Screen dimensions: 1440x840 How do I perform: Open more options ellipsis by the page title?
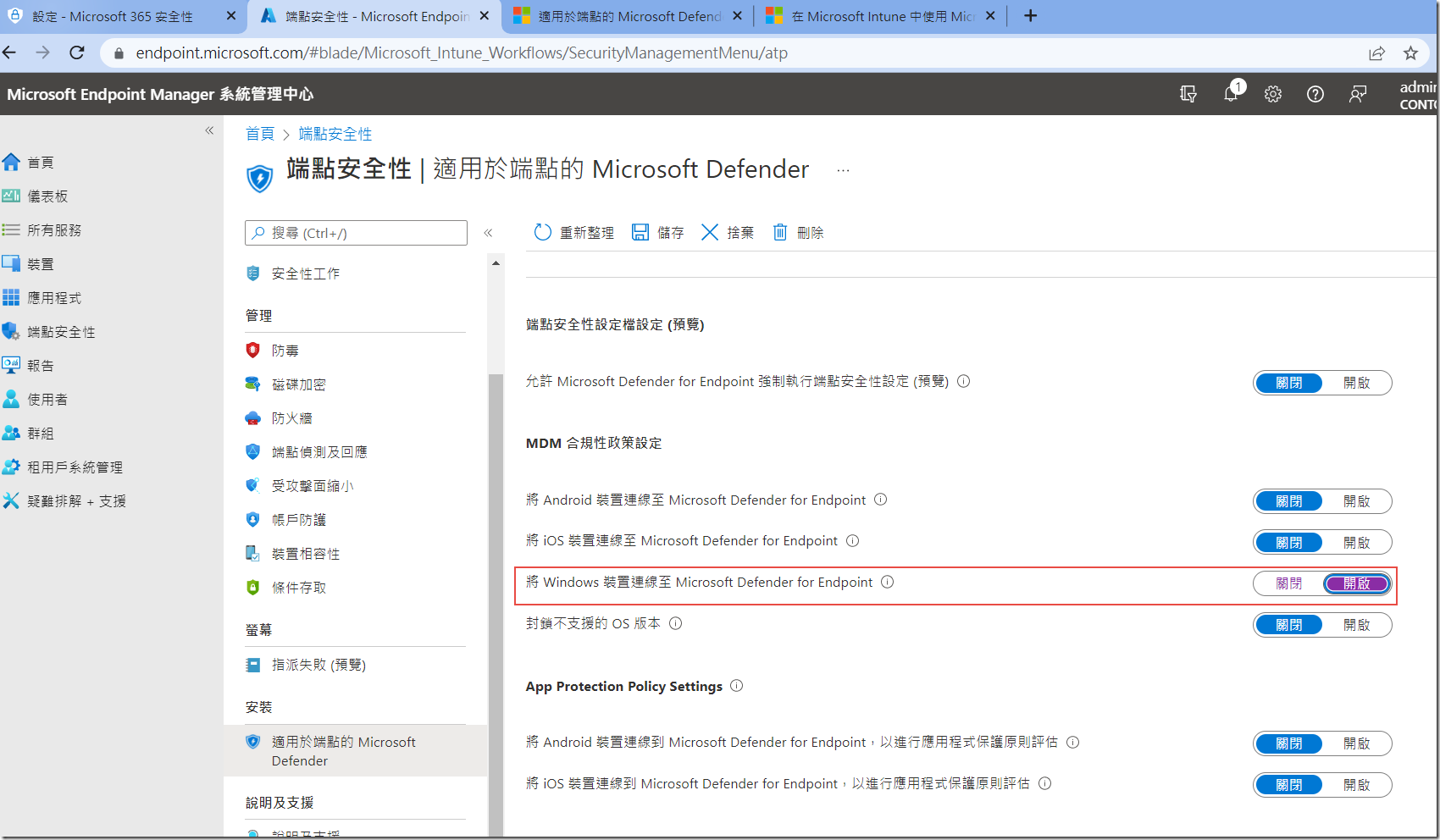coord(843,170)
